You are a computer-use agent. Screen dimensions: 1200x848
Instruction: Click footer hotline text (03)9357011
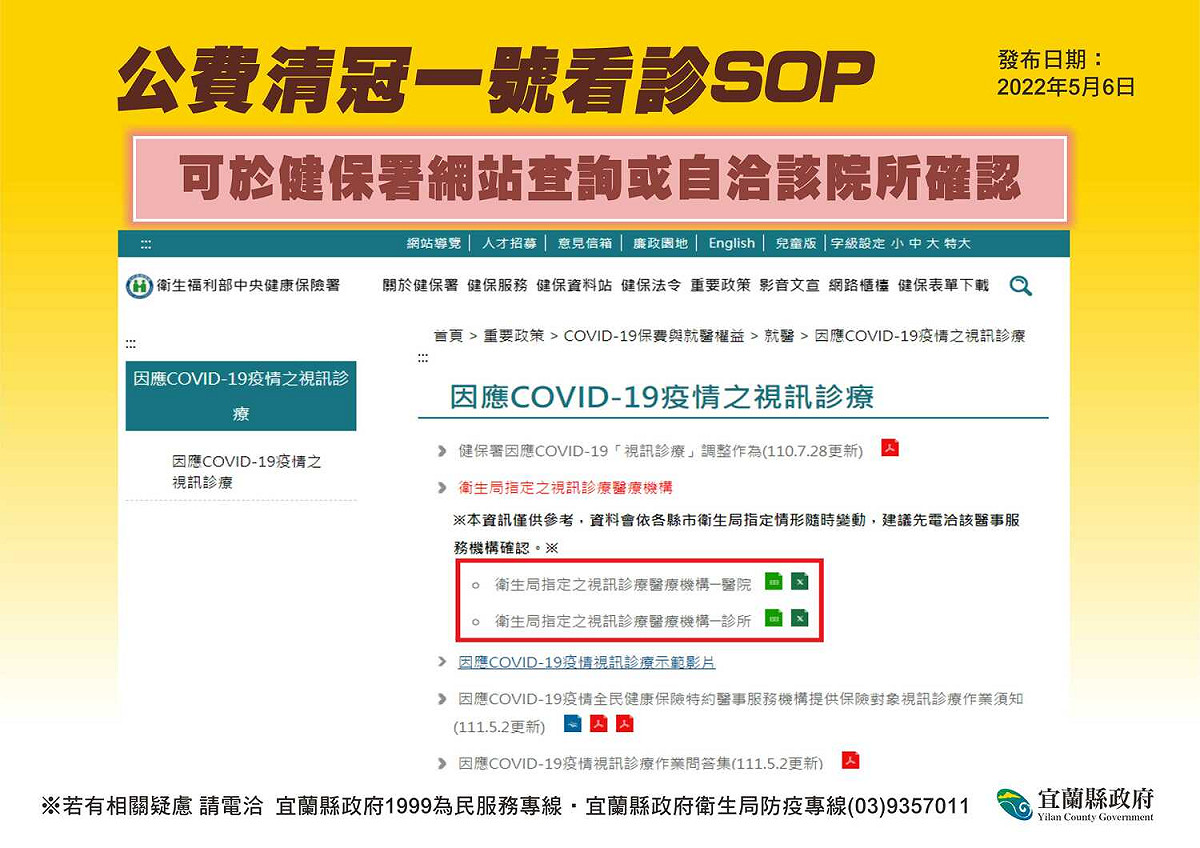[x=908, y=806]
